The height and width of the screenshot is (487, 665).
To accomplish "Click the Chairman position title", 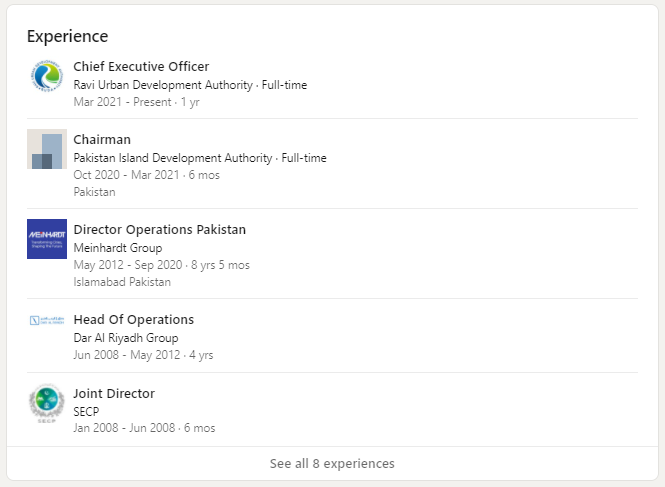I will 102,140.
